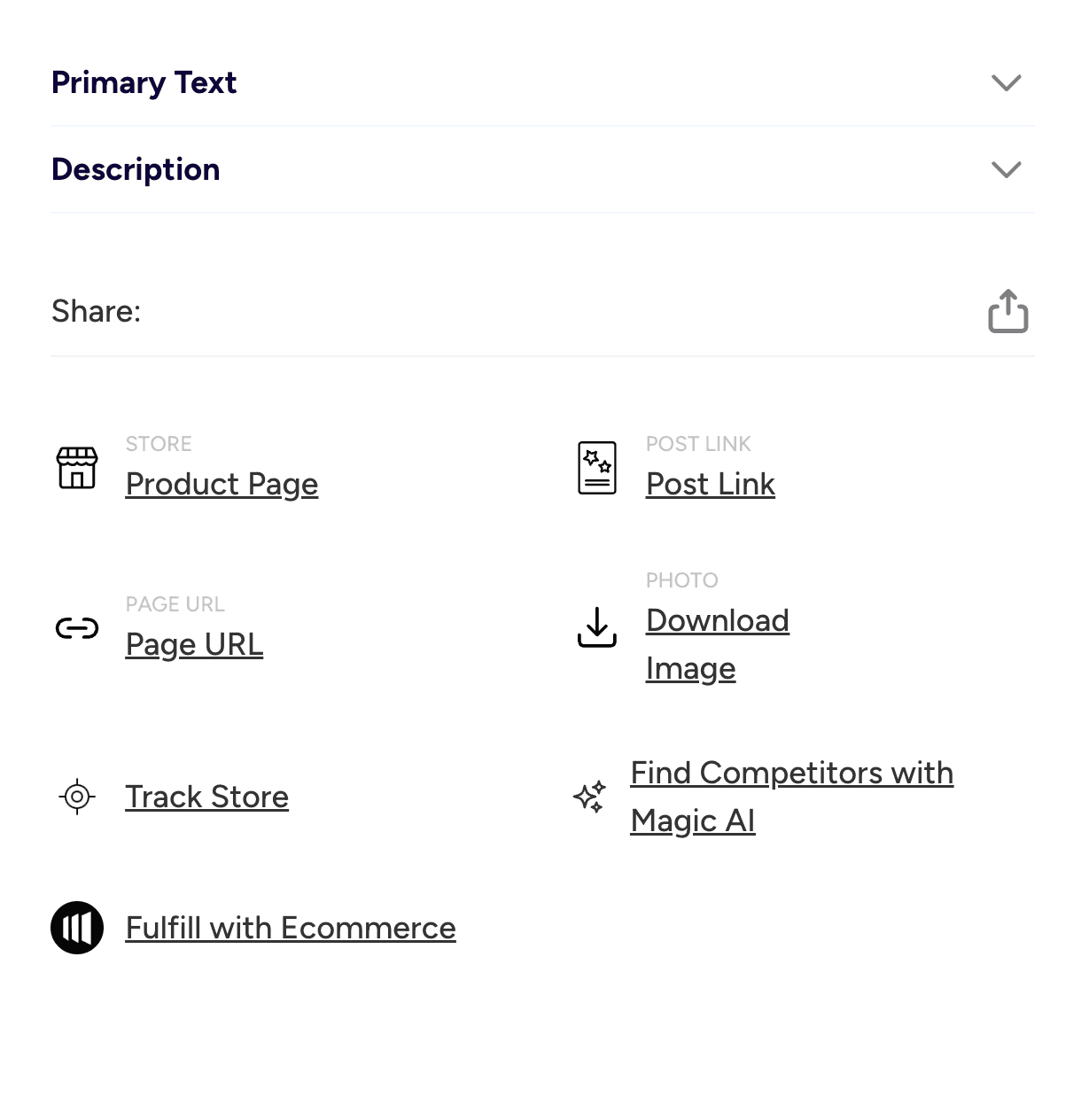The height and width of the screenshot is (1120, 1081).
Task: Click the chain link icon
Action: click(x=77, y=629)
